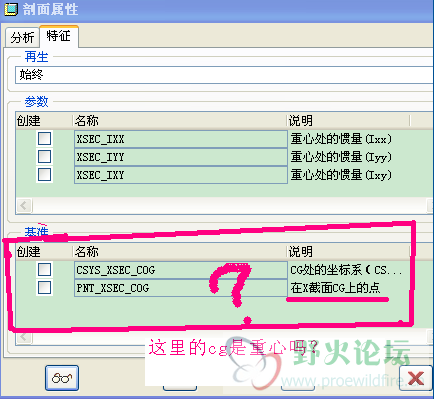Open the 再生 dropdown showing 始终
This screenshot has height=399, width=434.
click(224, 75)
